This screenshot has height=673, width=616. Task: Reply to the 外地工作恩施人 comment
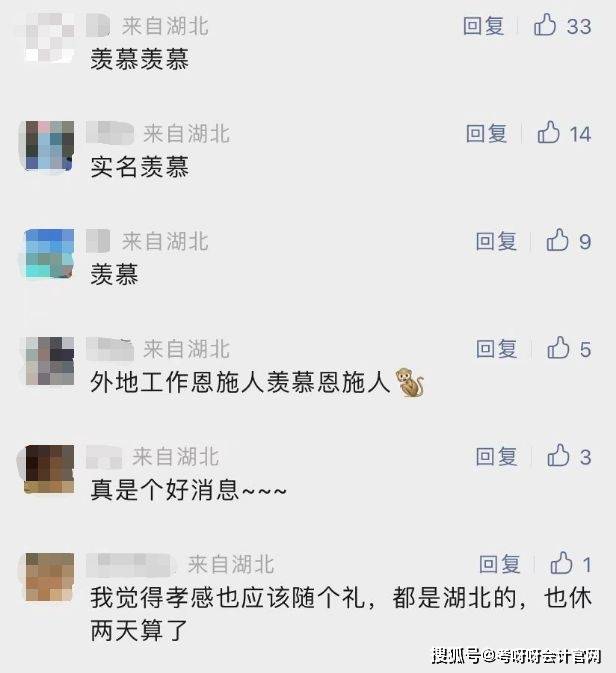coord(496,349)
